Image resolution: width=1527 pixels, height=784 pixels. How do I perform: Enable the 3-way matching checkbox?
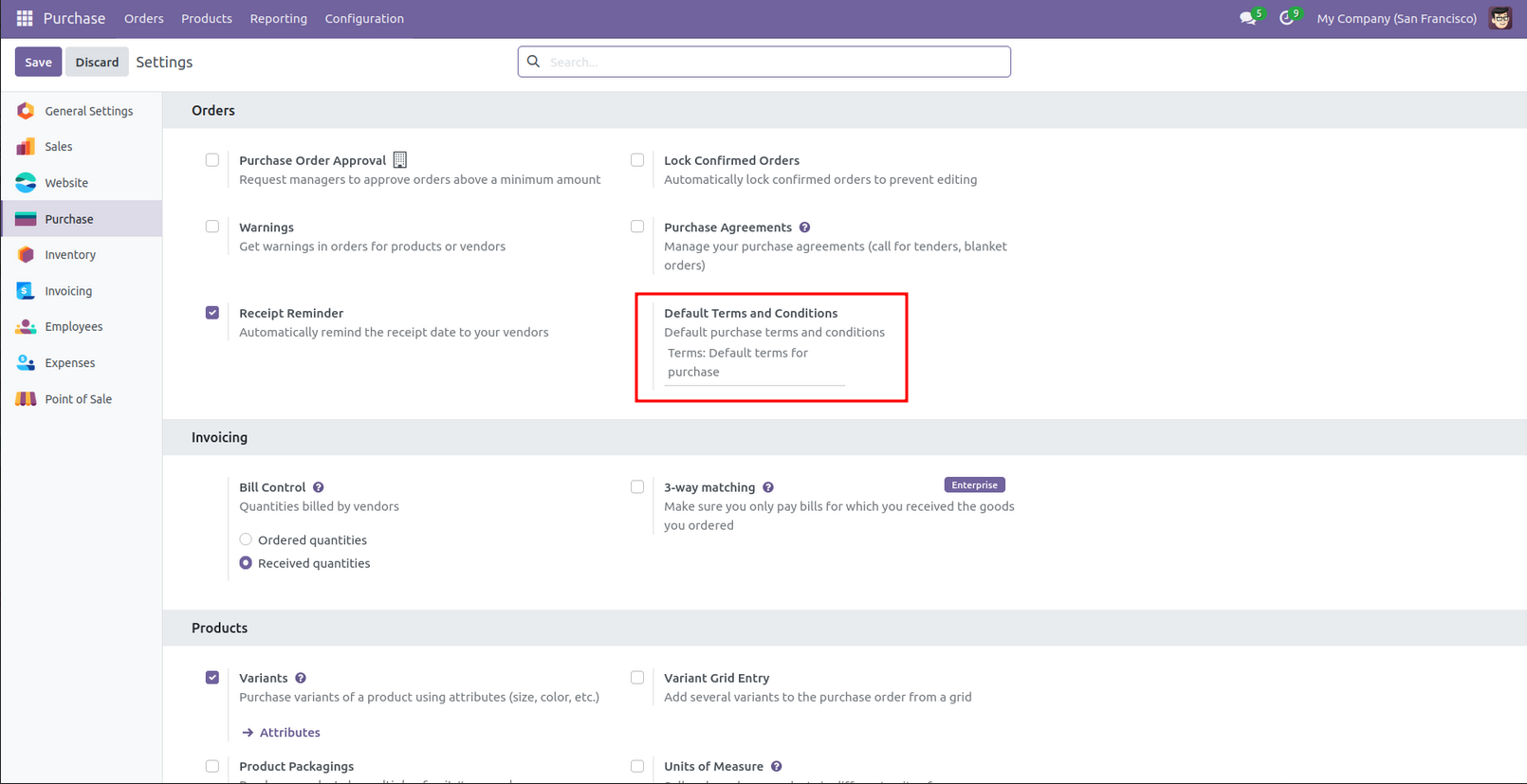click(637, 487)
